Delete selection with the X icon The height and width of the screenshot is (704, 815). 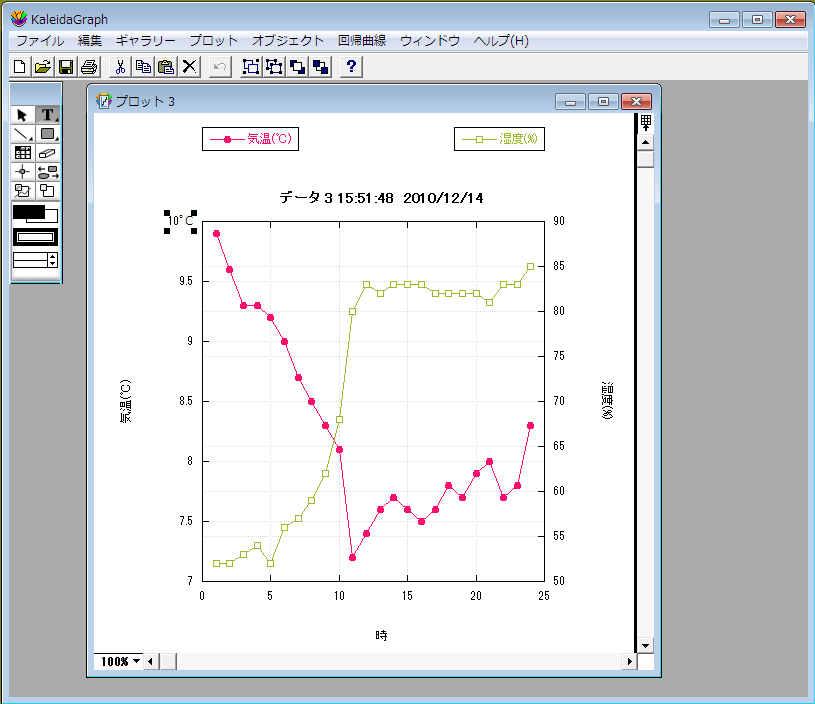point(190,67)
